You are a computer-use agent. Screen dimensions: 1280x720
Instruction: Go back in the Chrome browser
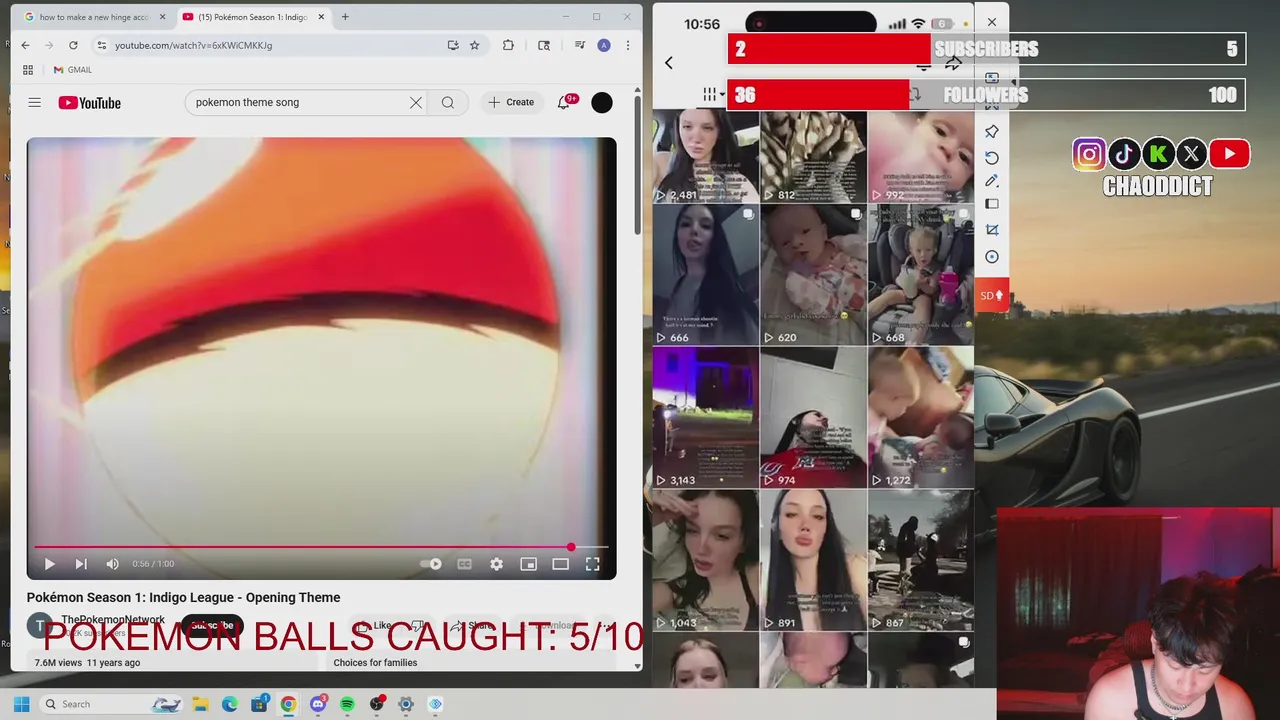25,45
